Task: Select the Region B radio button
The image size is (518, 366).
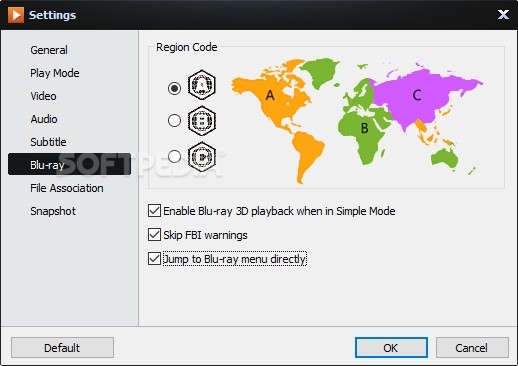Action: click(x=174, y=120)
